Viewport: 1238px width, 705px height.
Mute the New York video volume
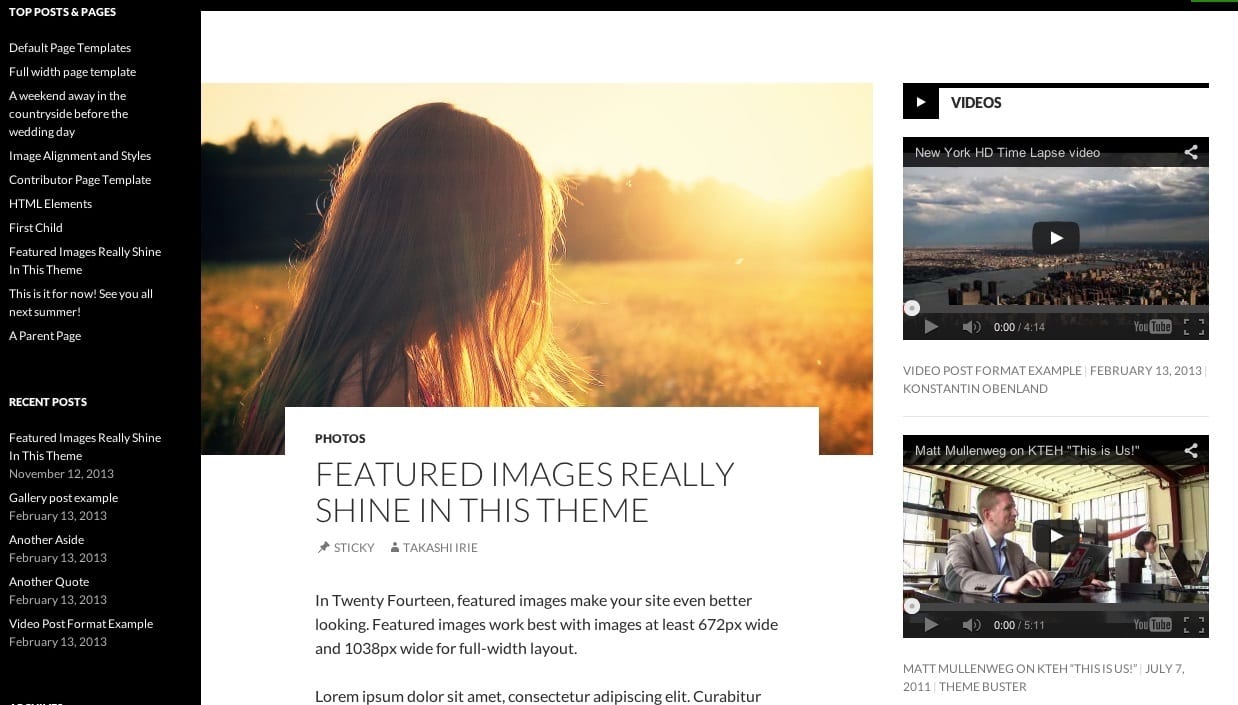pyautogui.click(x=971, y=327)
